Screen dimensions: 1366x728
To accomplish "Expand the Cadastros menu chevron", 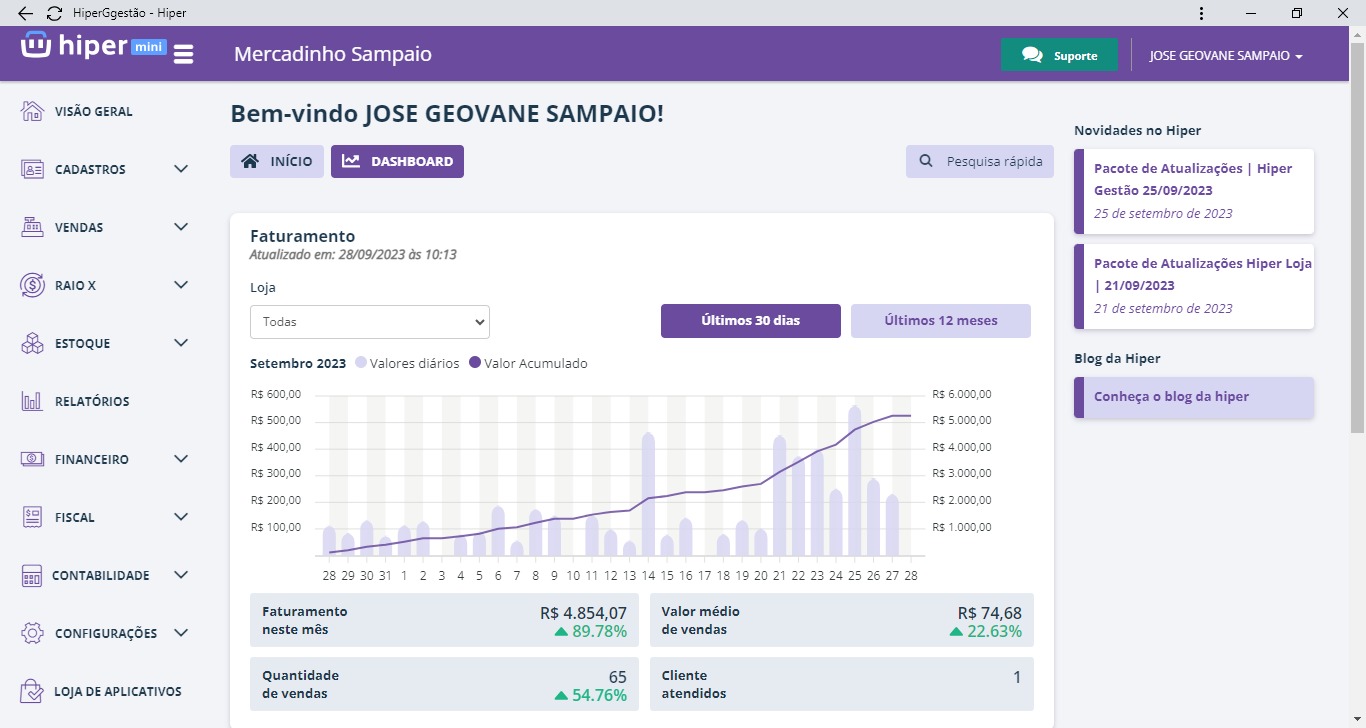I will (x=181, y=169).
